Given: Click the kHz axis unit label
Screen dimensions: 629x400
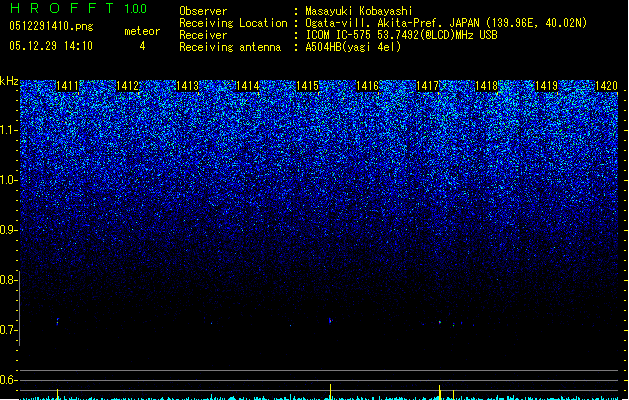Looking at the screenshot, I should point(9,81).
